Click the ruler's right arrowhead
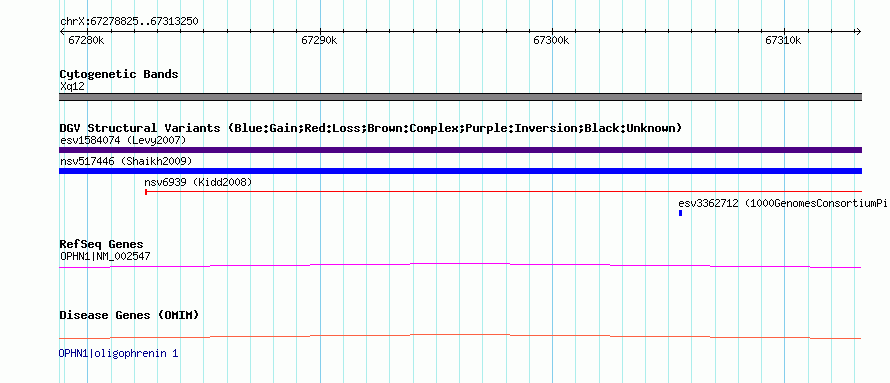Image resolution: width=890 pixels, height=383 pixels. [859, 32]
